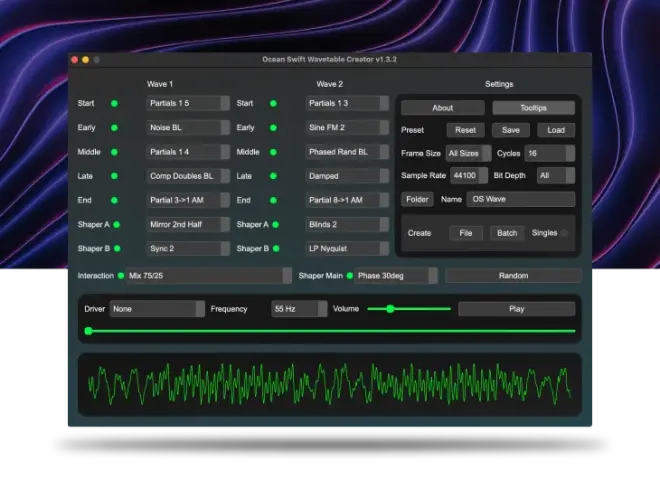Create a wavetable File

coord(466,233)
